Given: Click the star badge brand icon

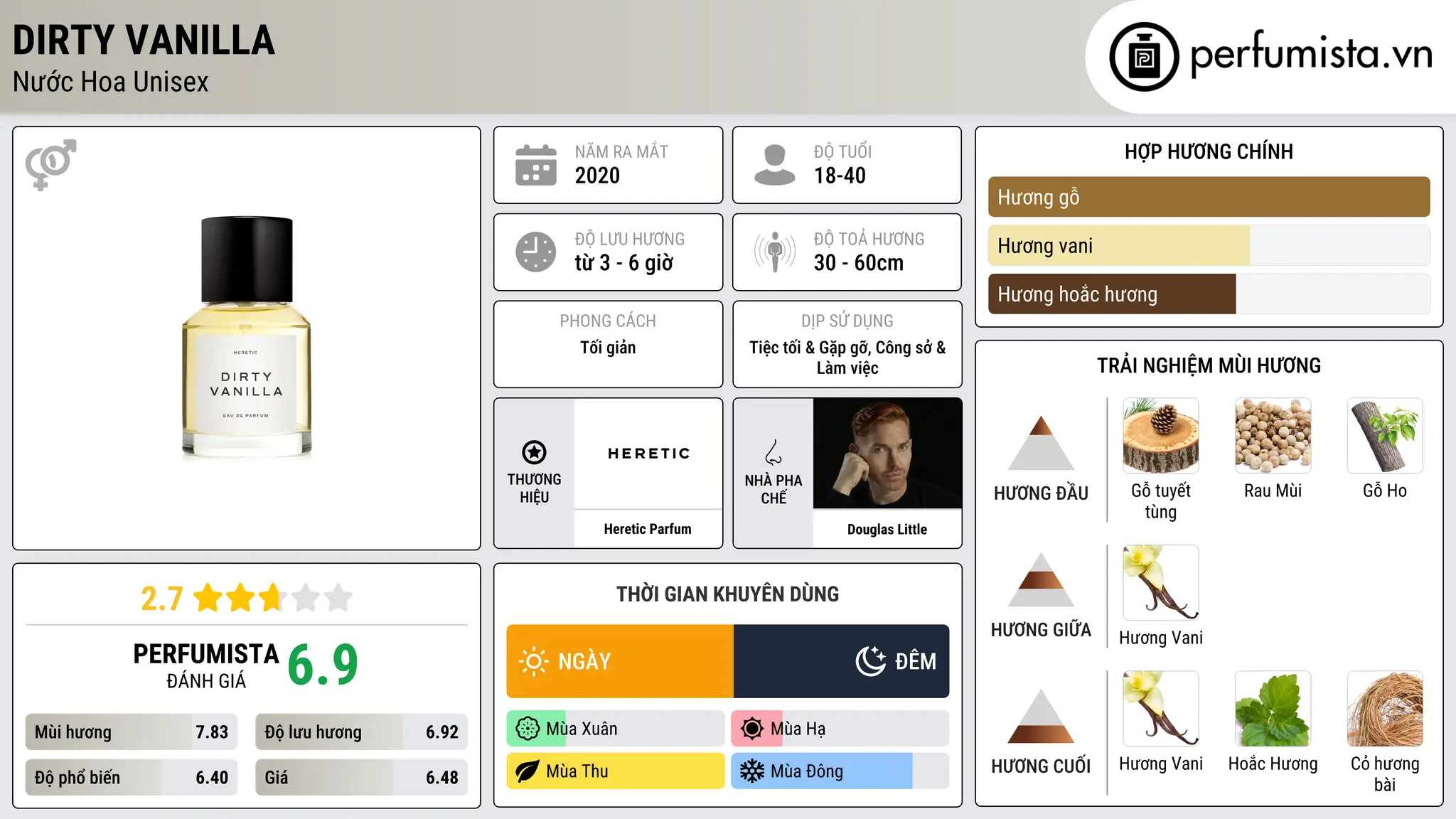Looking at the screenshot, I should [534, 452].
